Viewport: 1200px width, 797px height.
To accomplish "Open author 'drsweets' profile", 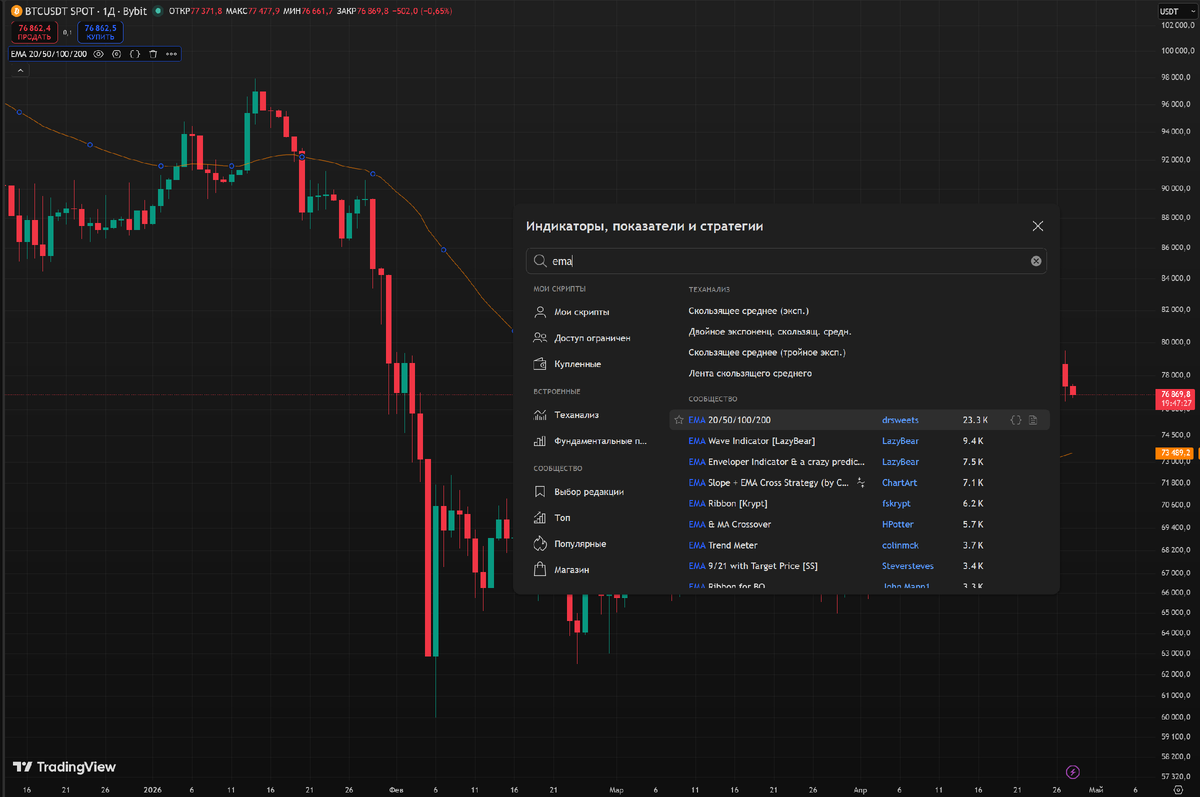I will click(x=900, y=420).
